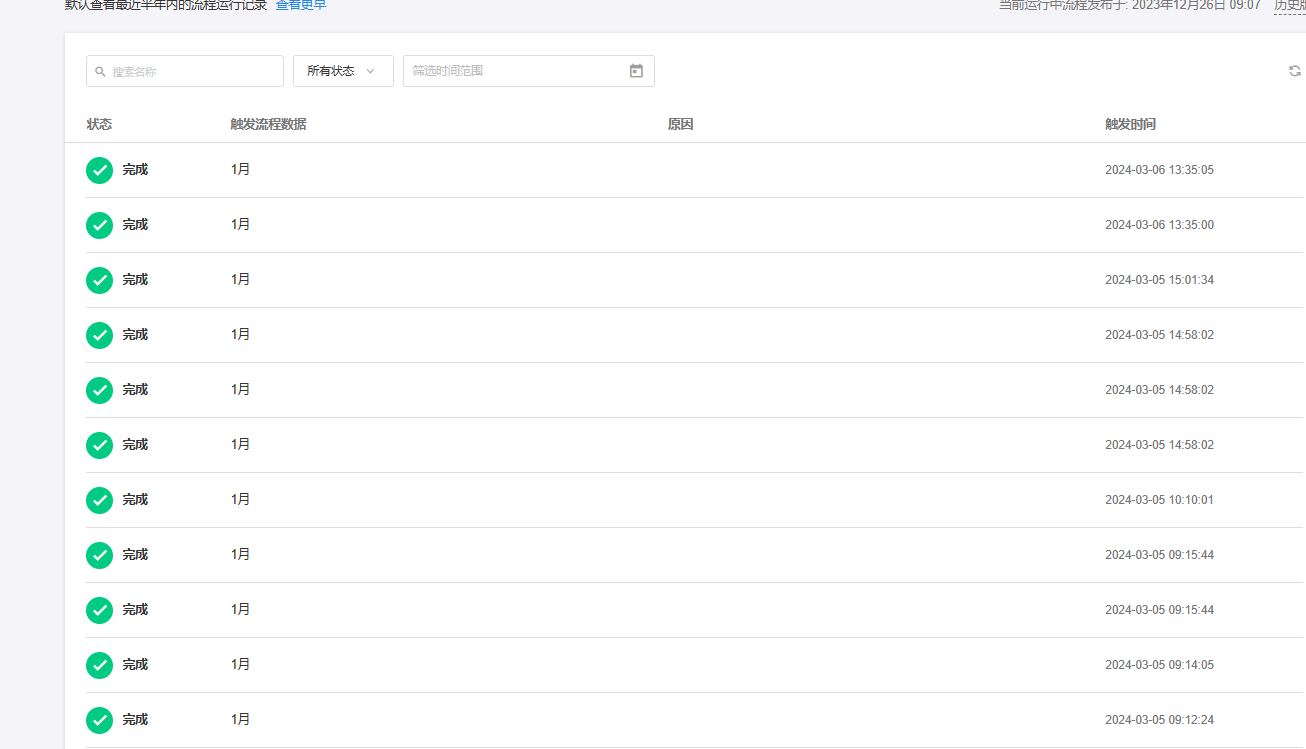Image resolution: width=1306 pixels, height=749 pixels.
Task: Click the 1月 data cell in the 09:14:05 row
Action: click(240, 665)
